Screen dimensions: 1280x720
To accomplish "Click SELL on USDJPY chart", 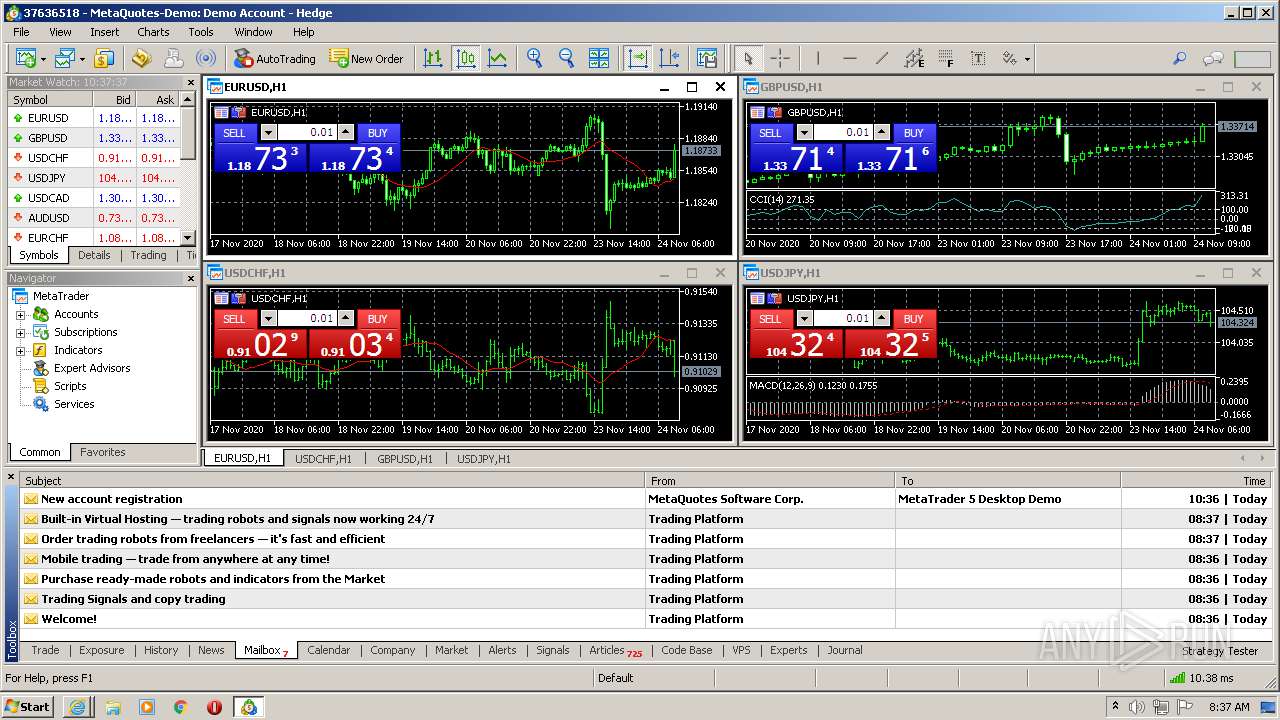I will pyautogui.click(x=770, y=319).
